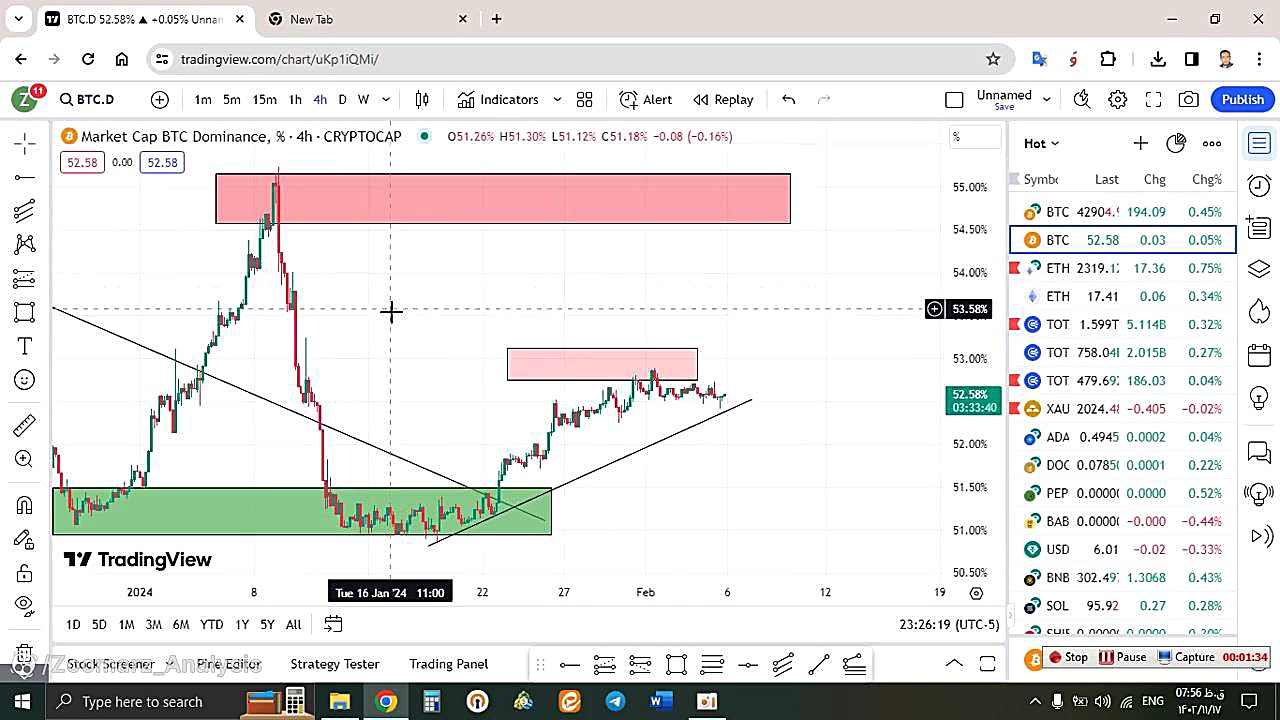Viewport: 1280px width, 720px height.
Task: Toggle magnet mode in left toolbar
Action: pyautogui.click(x=25, y=505)
